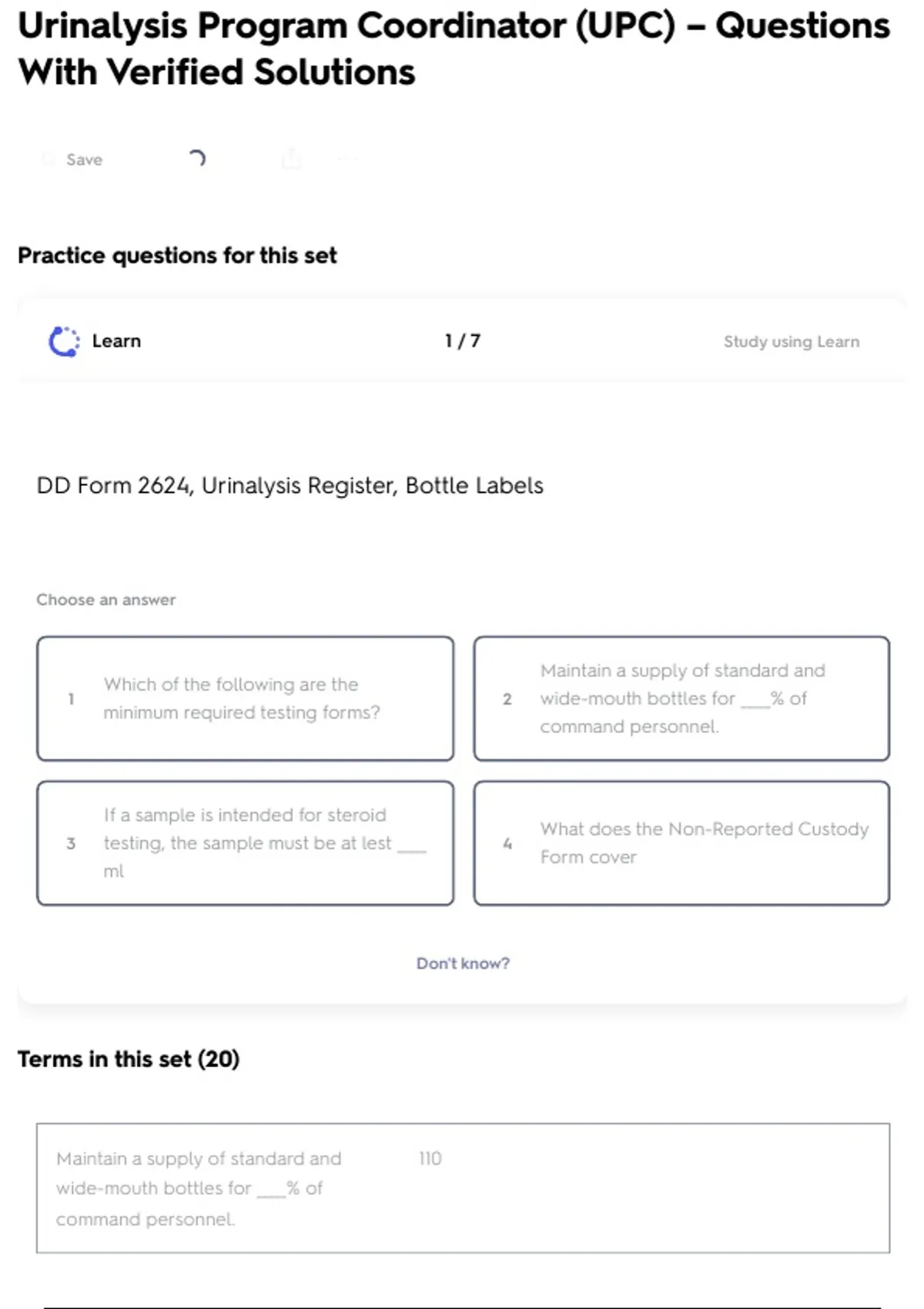Image resolution: width=924 pixels, height=1309 pixels.
Task: Click the 110 definition in term card
Action: 430,1159
